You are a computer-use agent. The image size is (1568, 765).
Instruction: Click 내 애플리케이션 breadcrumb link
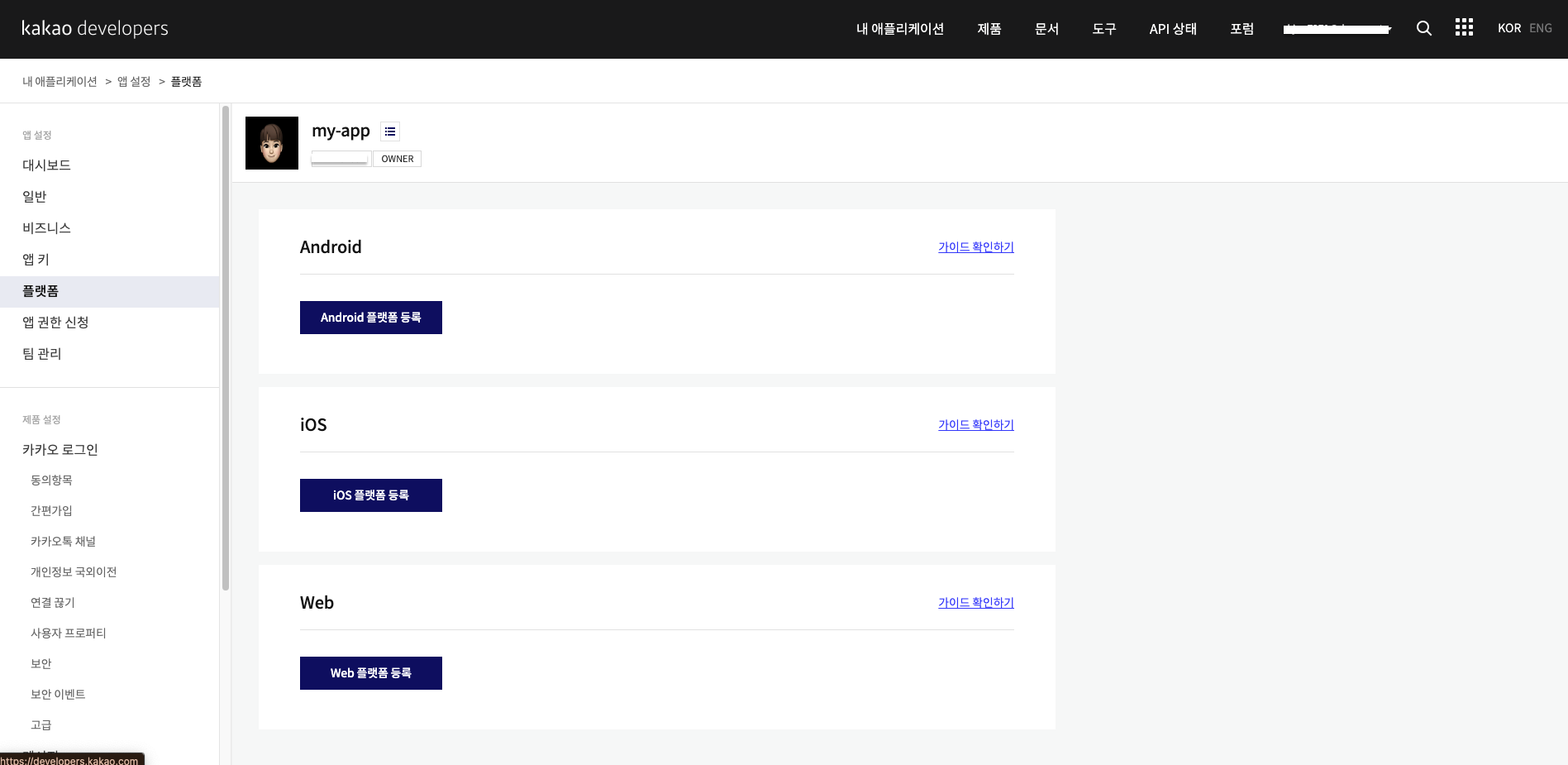60,82
